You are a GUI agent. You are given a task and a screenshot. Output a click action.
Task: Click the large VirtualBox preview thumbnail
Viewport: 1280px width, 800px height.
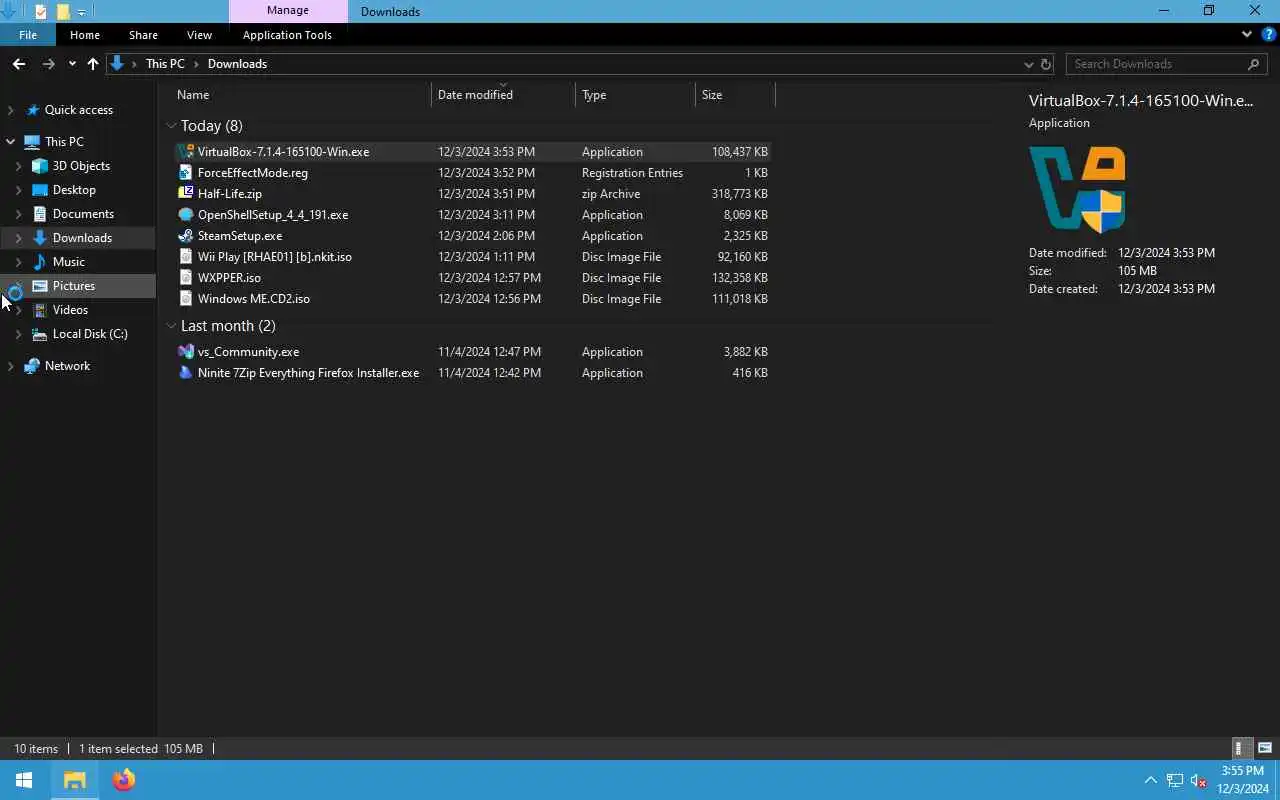(1077, 189)
